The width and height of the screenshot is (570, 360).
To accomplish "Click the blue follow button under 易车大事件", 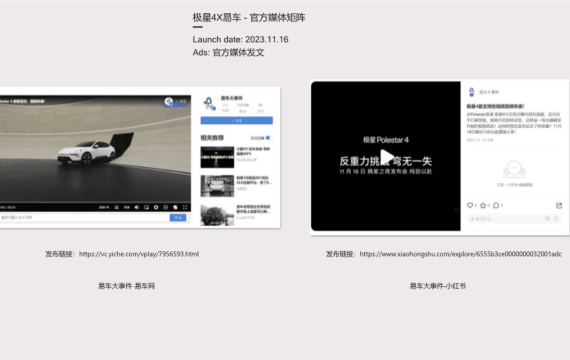I will coord(237,120).
